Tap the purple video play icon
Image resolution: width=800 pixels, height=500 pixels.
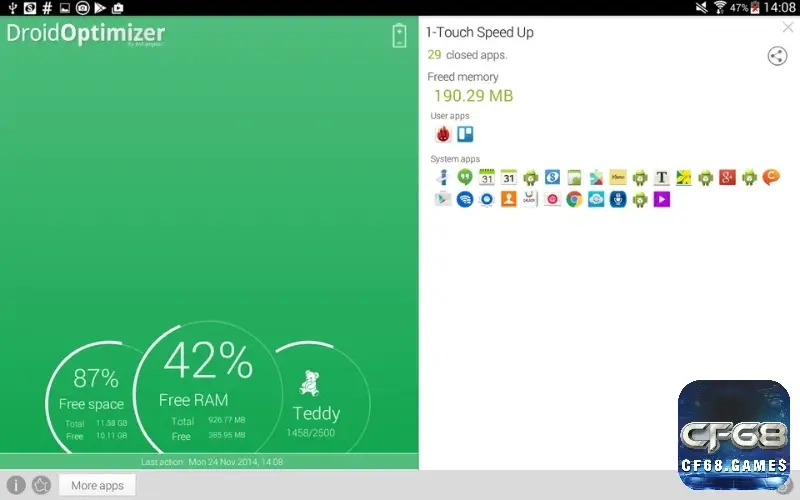[x=661, y=199]
